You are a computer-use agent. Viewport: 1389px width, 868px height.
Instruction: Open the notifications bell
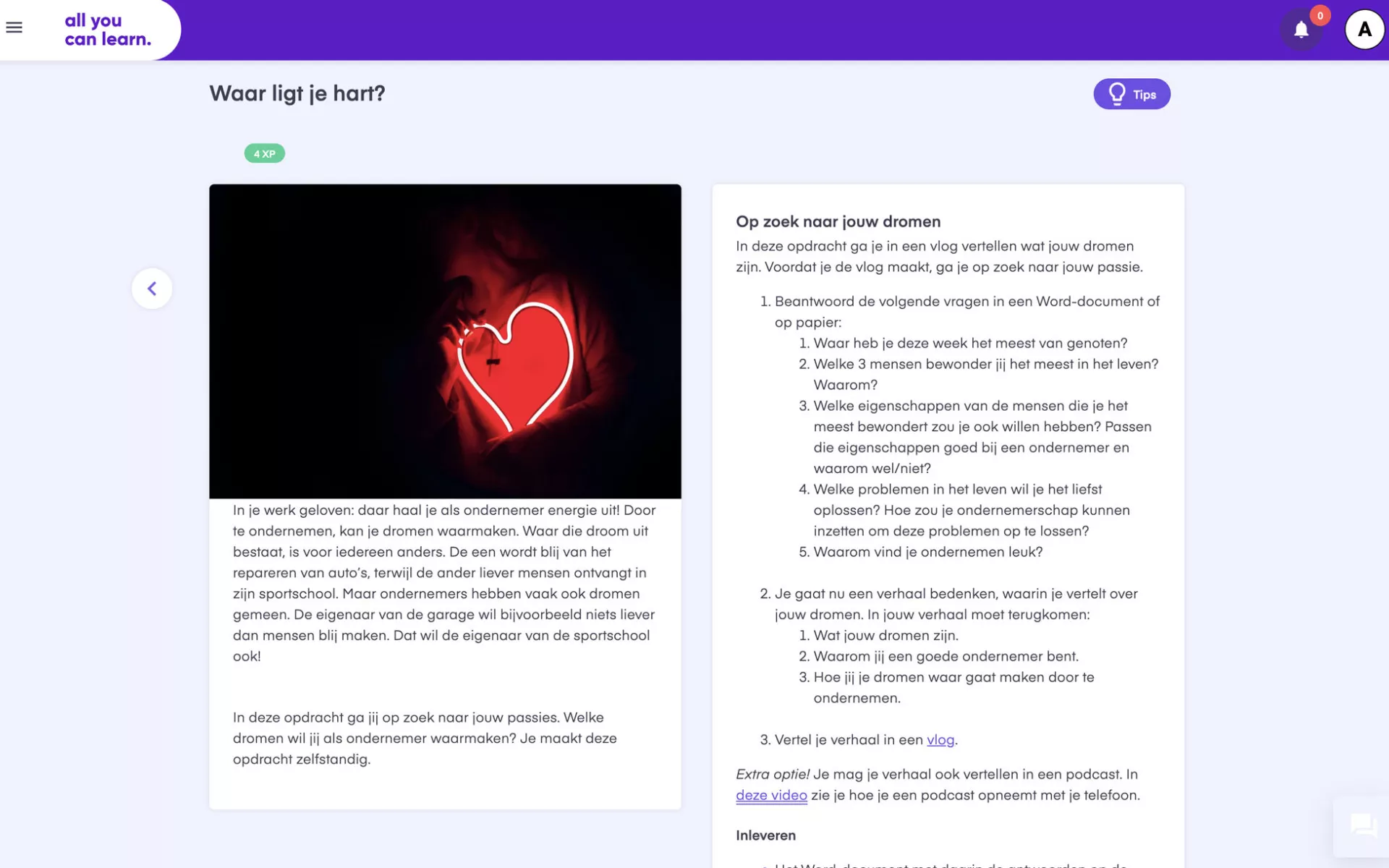[x=1301, y=30]
